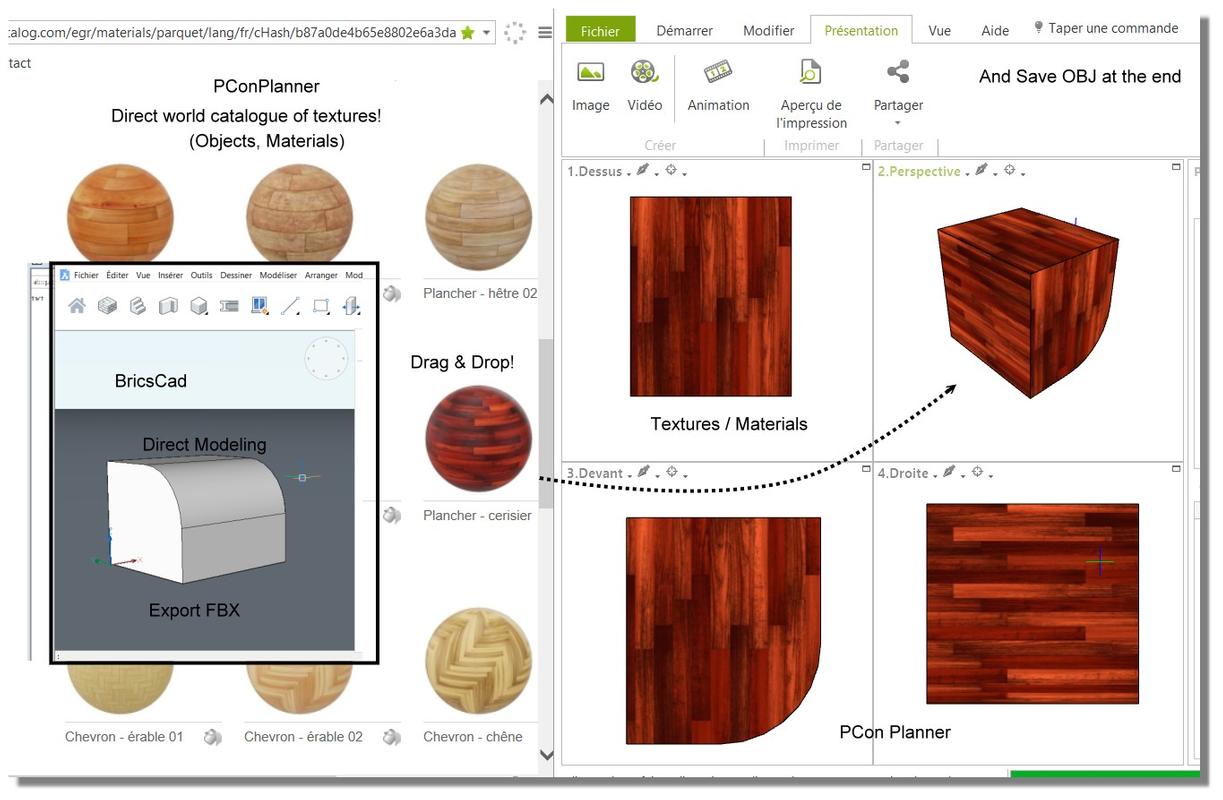Switch to the Démarrer ribbon tab
This screenshot has width=1223, height=800.
pos(684,31)
